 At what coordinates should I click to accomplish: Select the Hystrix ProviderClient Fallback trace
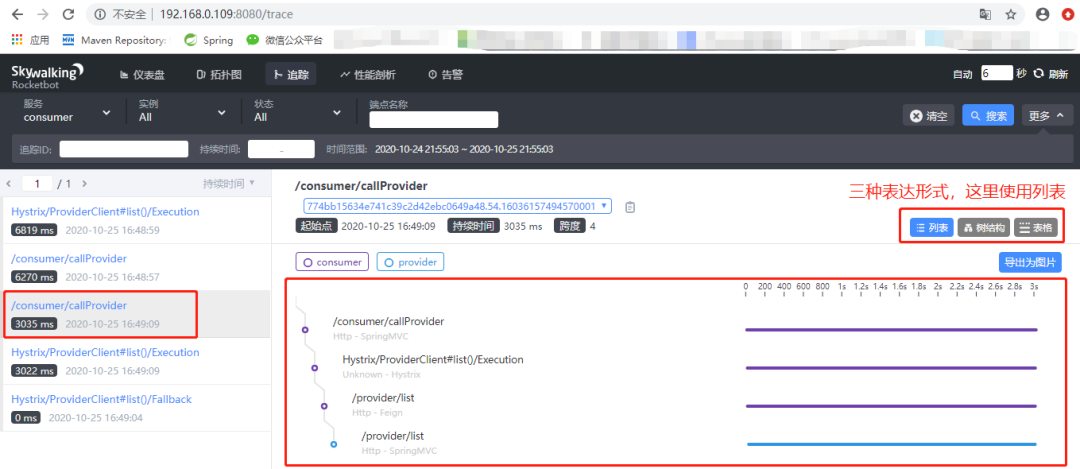click(136, 408)
